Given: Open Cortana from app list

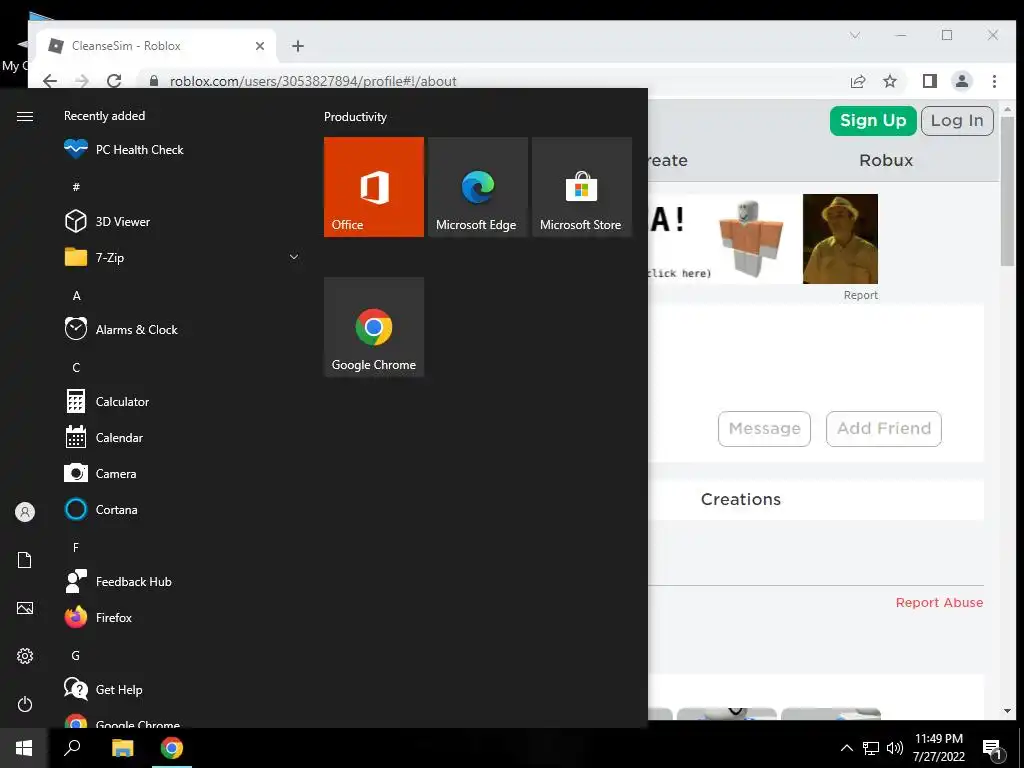Looking at the screenshot, I should point(181,509).
